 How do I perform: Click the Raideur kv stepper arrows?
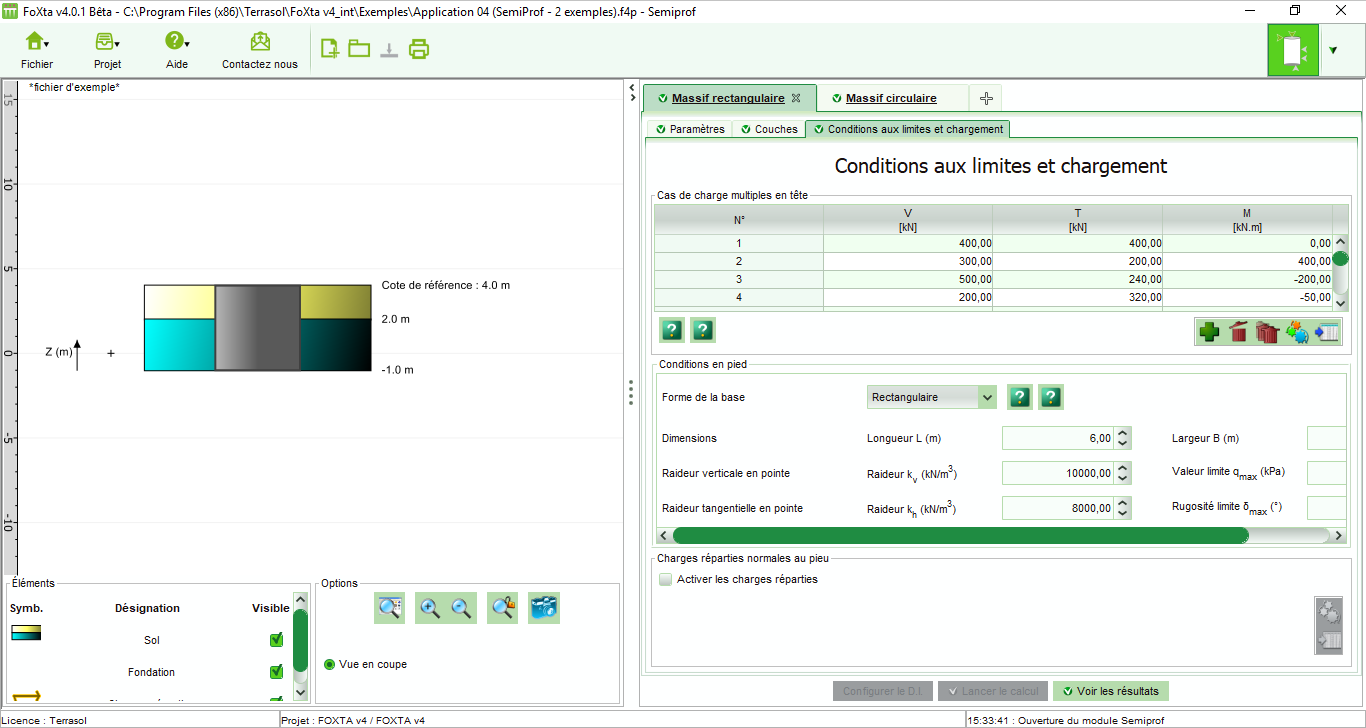pos(1123,473)
